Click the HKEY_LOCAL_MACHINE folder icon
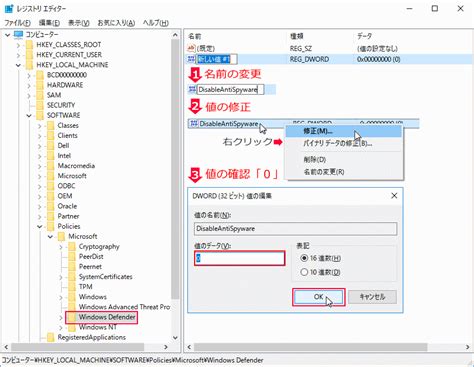The height and width of the screenshot is (367, 474). [29, 65]
